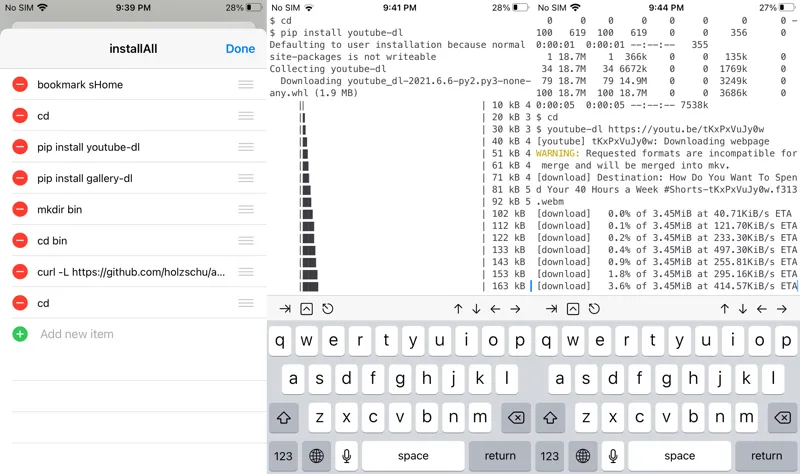Screen dimensions: 800x474
Task: Tap the 9:39 PM status bar clock
Action: tap(133, 8)
